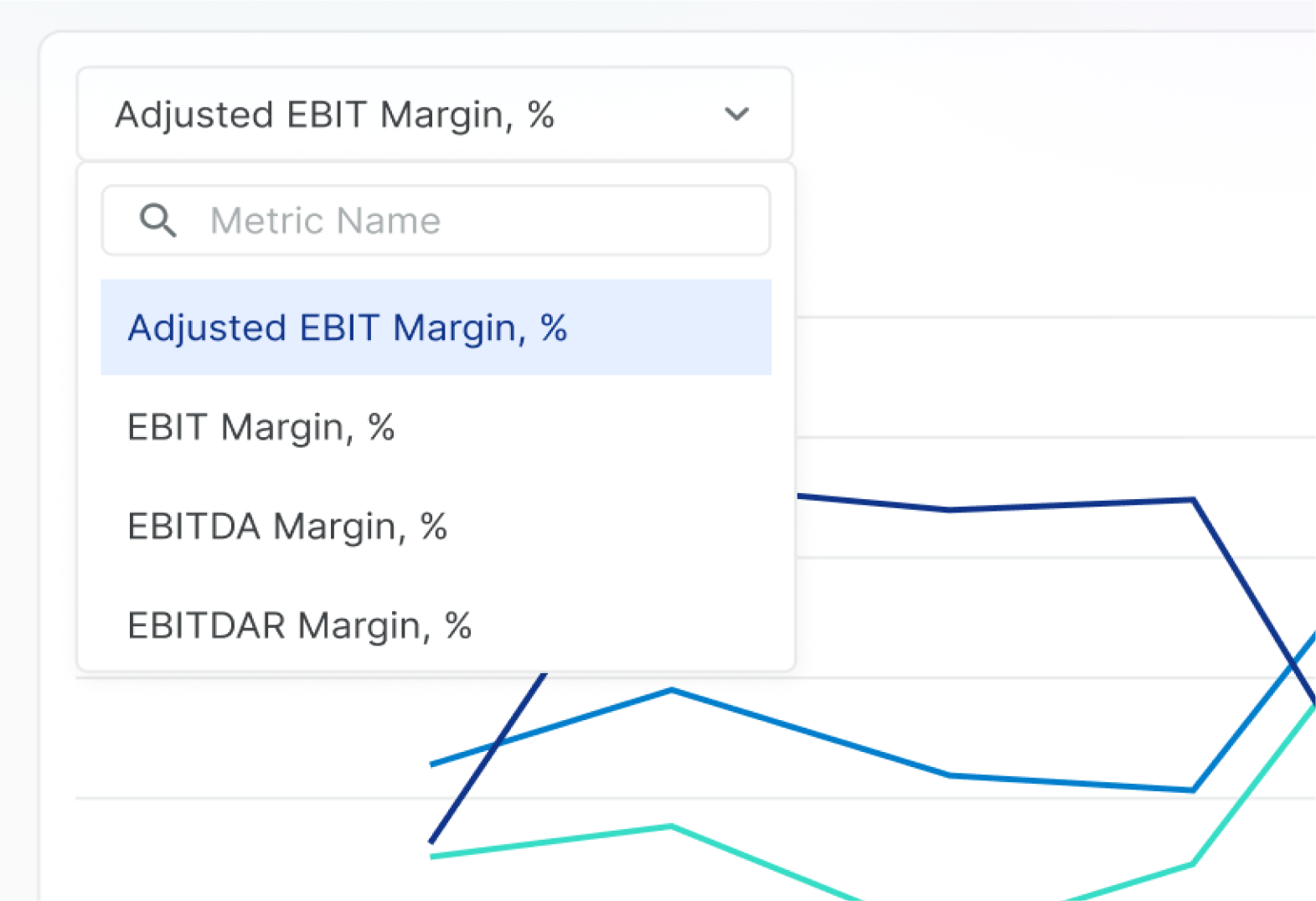Click where the navy and blue lines cross at left
1316x901 pixels.
click(497, 744)
